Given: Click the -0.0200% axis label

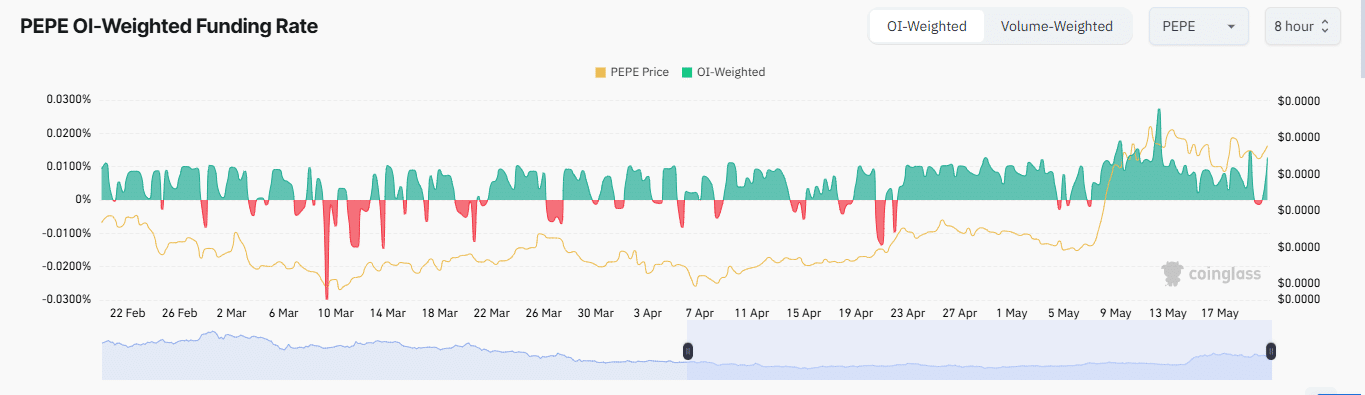Looking at the screenshot, I should tap(67, 266).
